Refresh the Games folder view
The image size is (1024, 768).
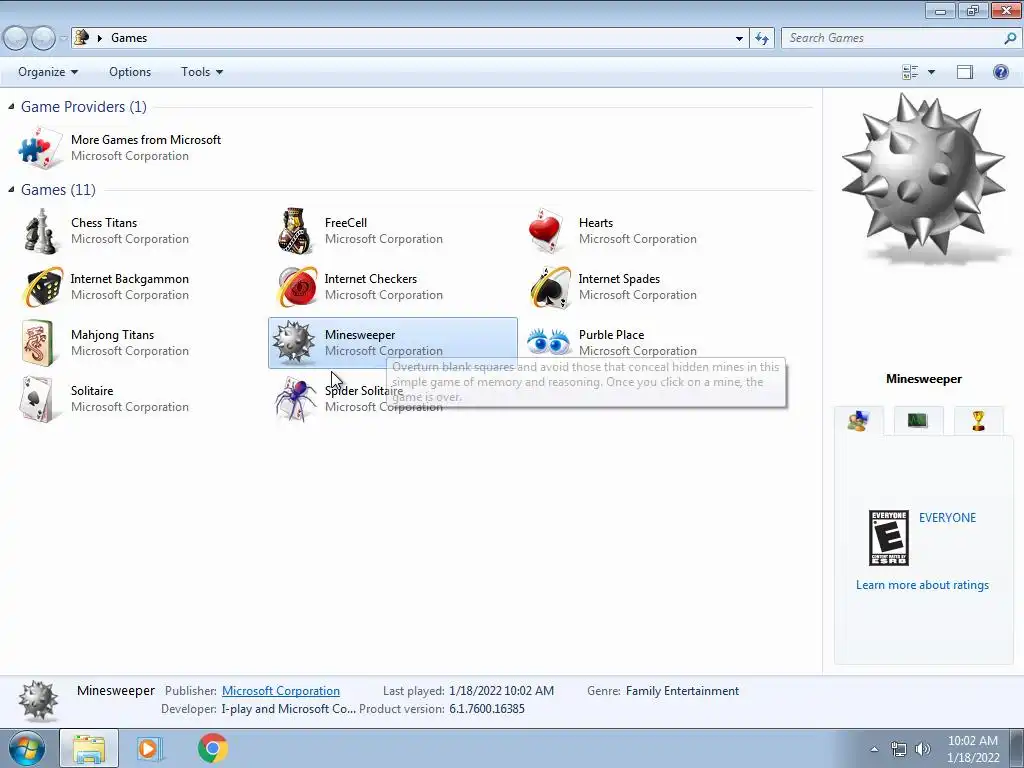(x=762, y=38)
